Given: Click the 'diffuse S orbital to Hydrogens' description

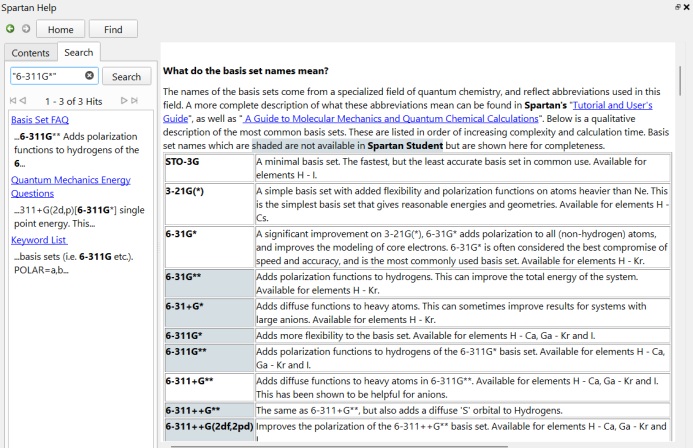Looking at the screenshot, I should [463, 410].
